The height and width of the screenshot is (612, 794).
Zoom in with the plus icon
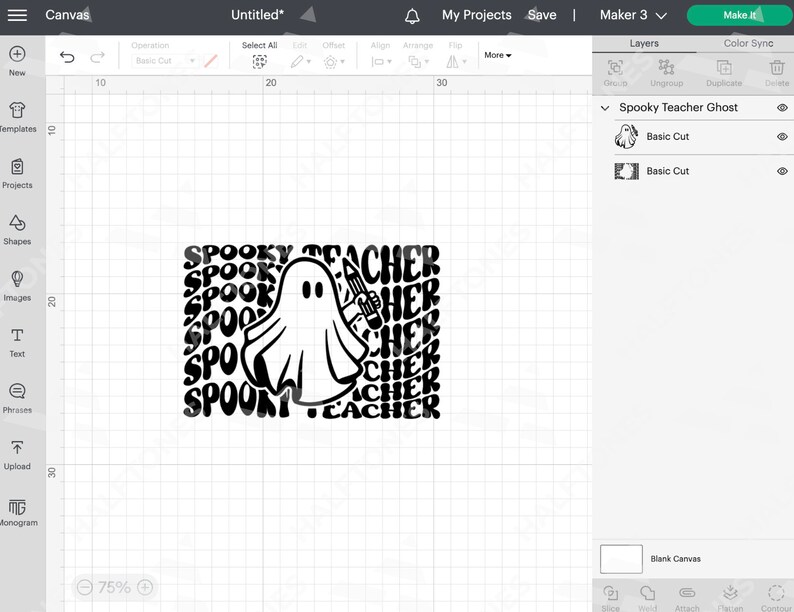pyautogui.click(x=145, y=587)
